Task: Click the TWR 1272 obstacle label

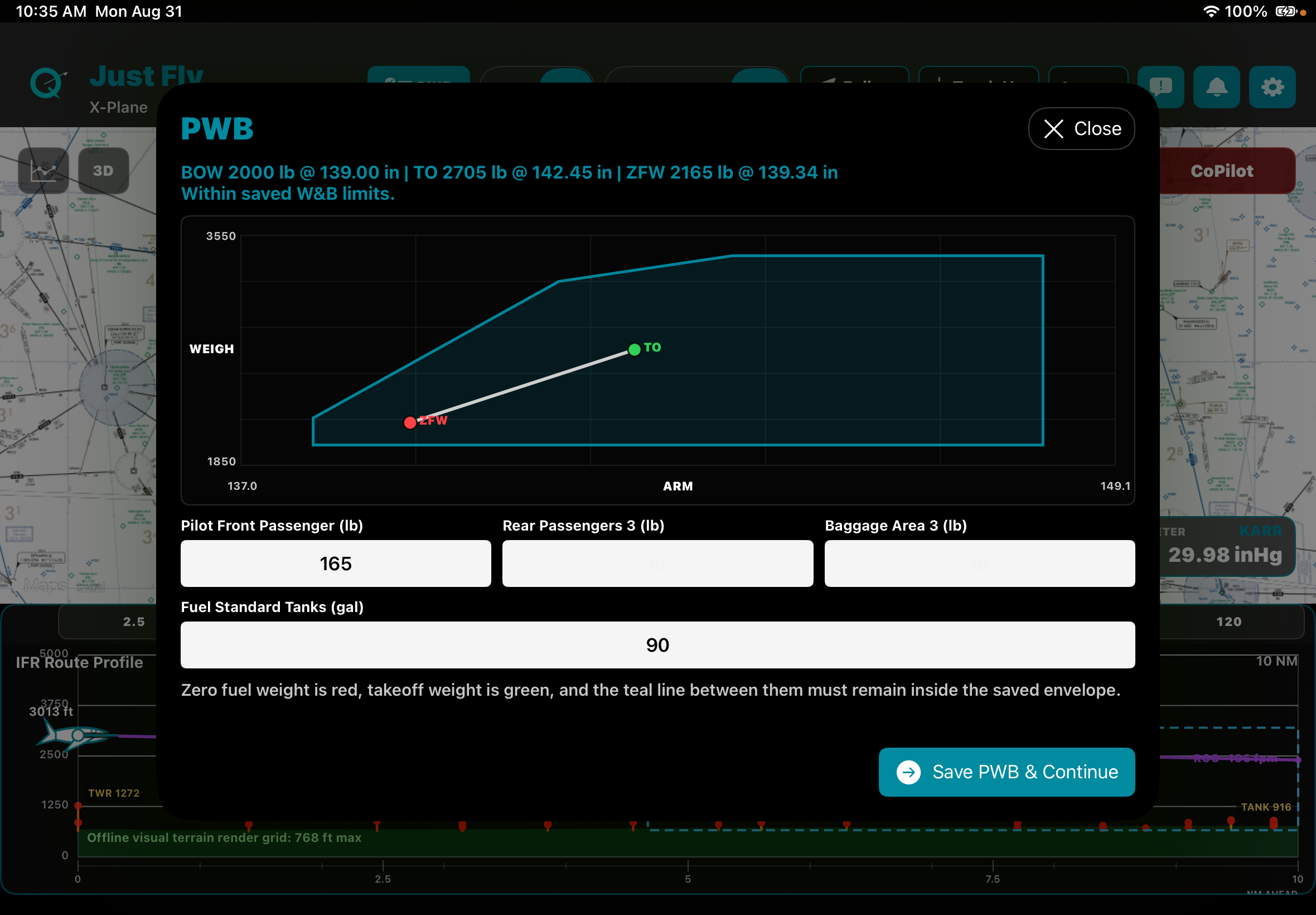Action: (x=114, y=793)
